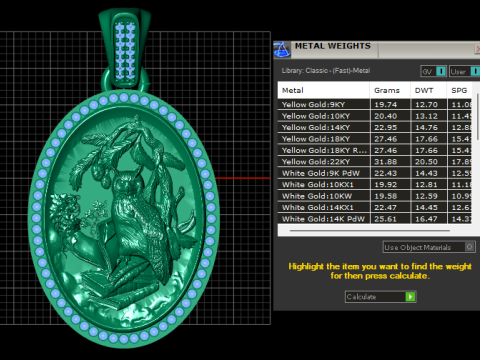
Task: Click the Calculate button
Action: tap(380, 297)
